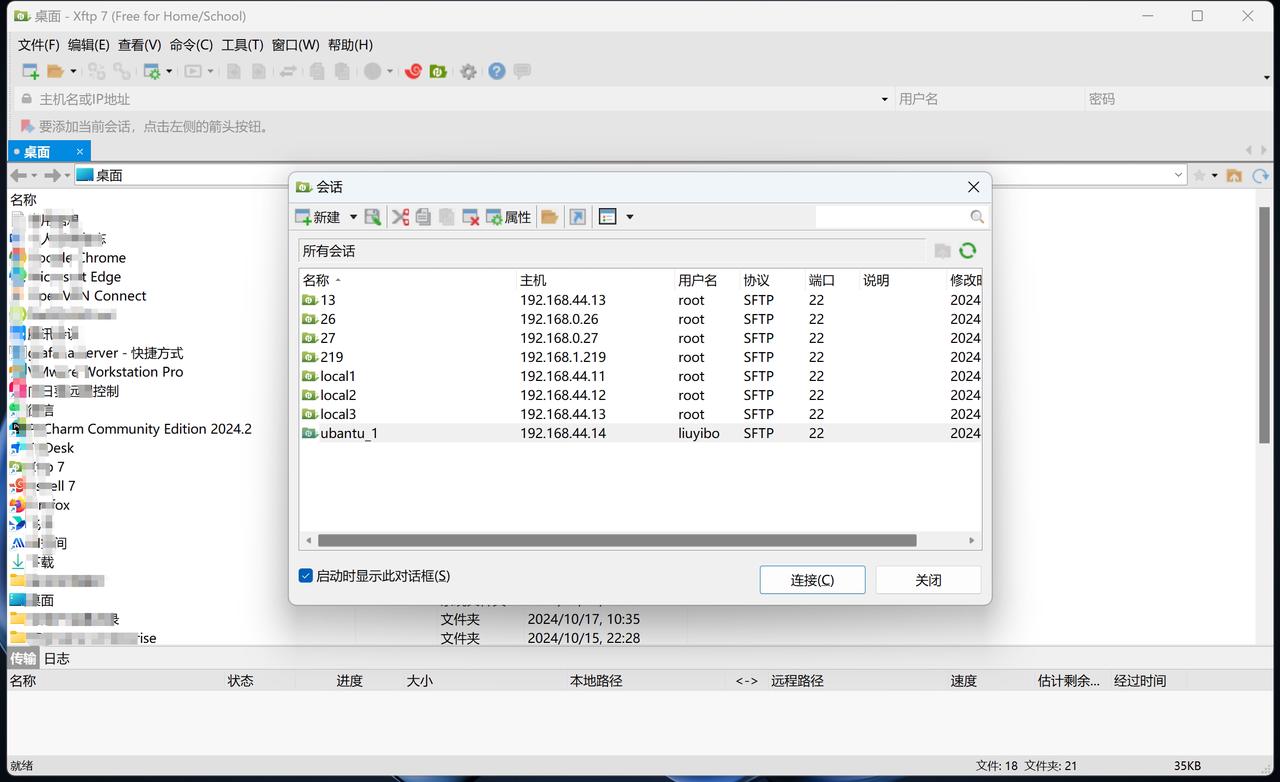1280x782 pixels.
Task: Select the local1 session row
Action: (x=640, y=376)
